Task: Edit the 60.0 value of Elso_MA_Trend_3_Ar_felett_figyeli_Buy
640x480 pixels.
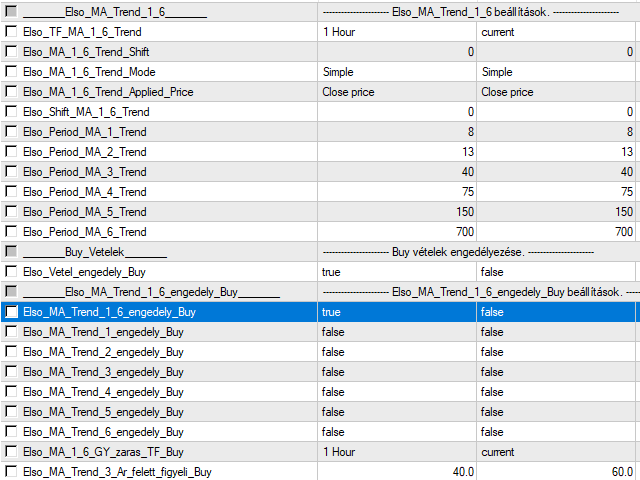Action: pyautogui.click(x=556, y=471)
